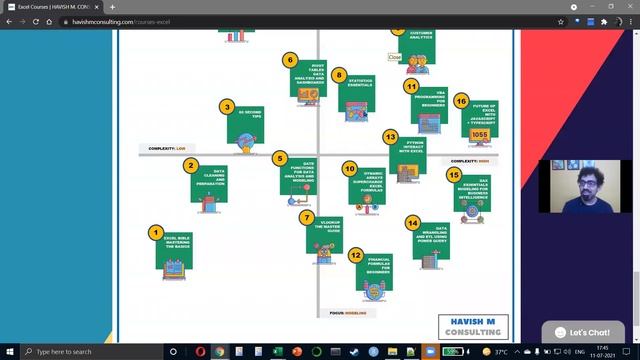Open File Explorer from the taskbar
Viewport: 640px width, 360px height.
click(x=392, y=351)
